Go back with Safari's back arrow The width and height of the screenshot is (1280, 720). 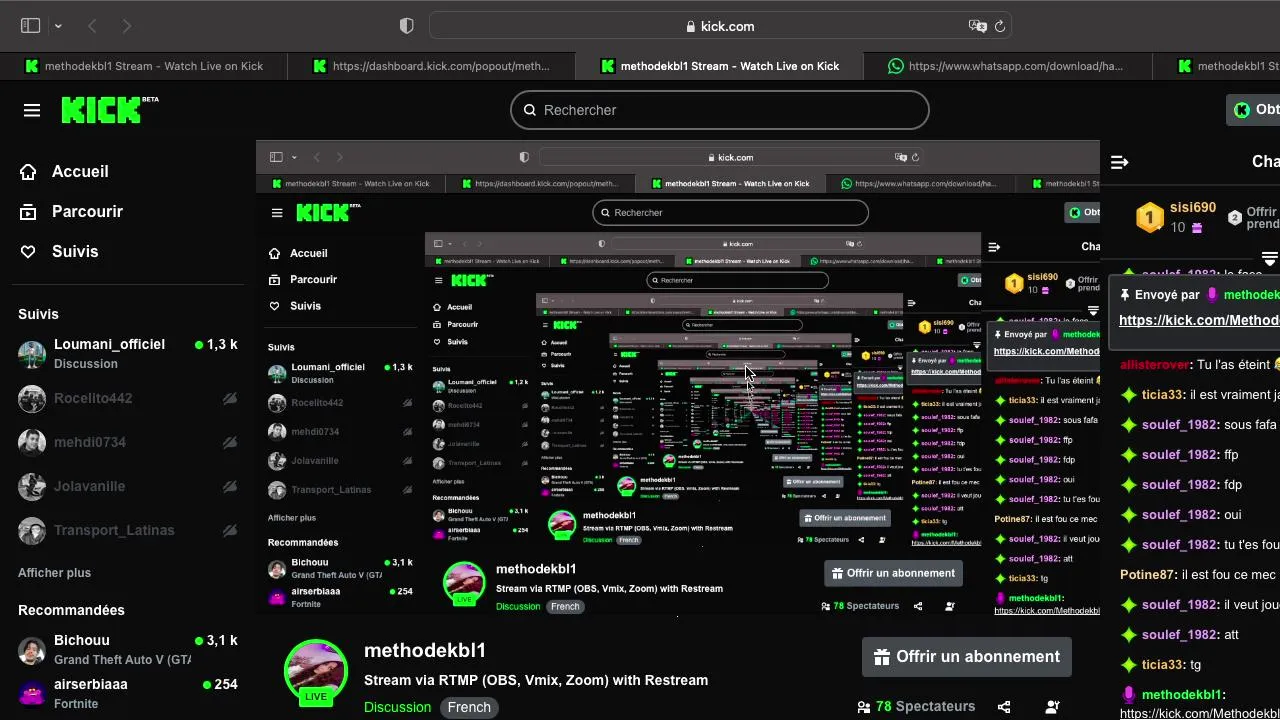(92, 26)
